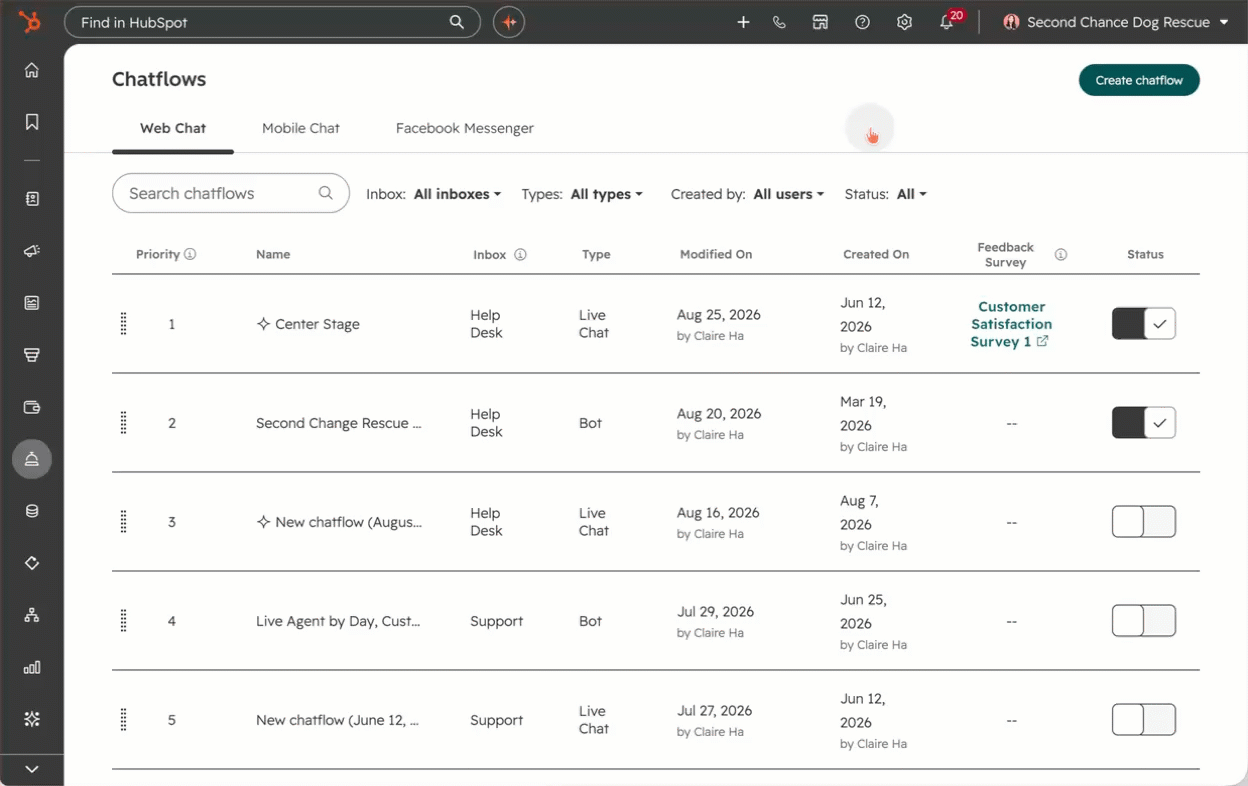Open the Second Change Rescue chatflow
The height and width of the screenshot is (786, 1248).
[338, 423]
